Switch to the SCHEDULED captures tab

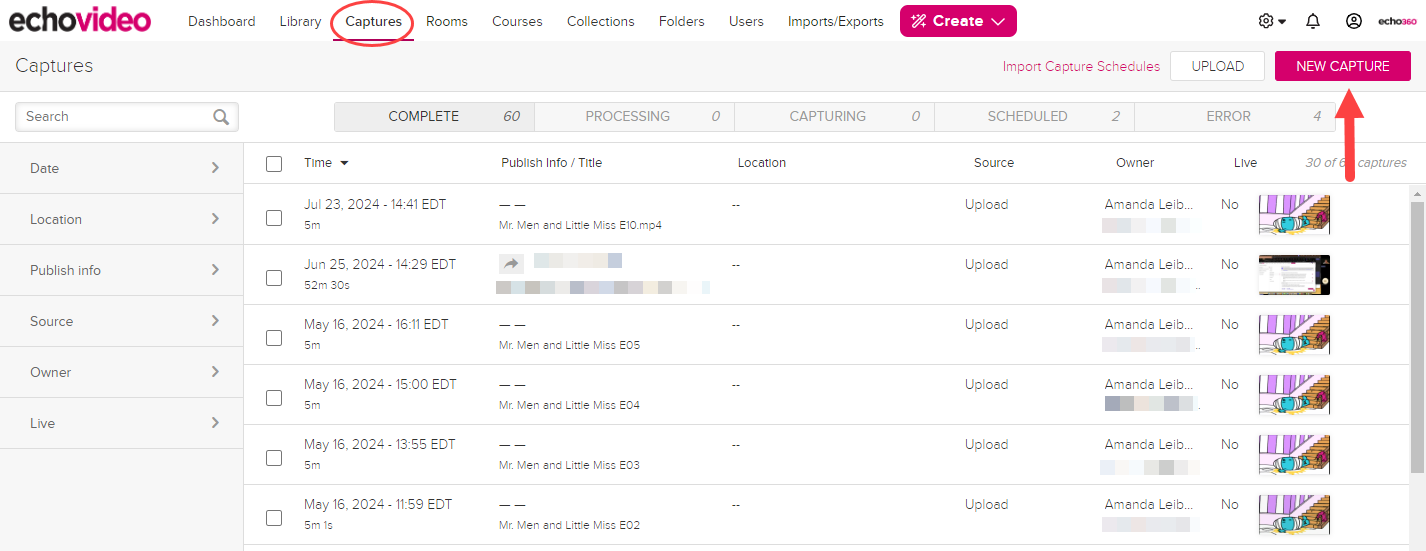tap(1034, 116)
